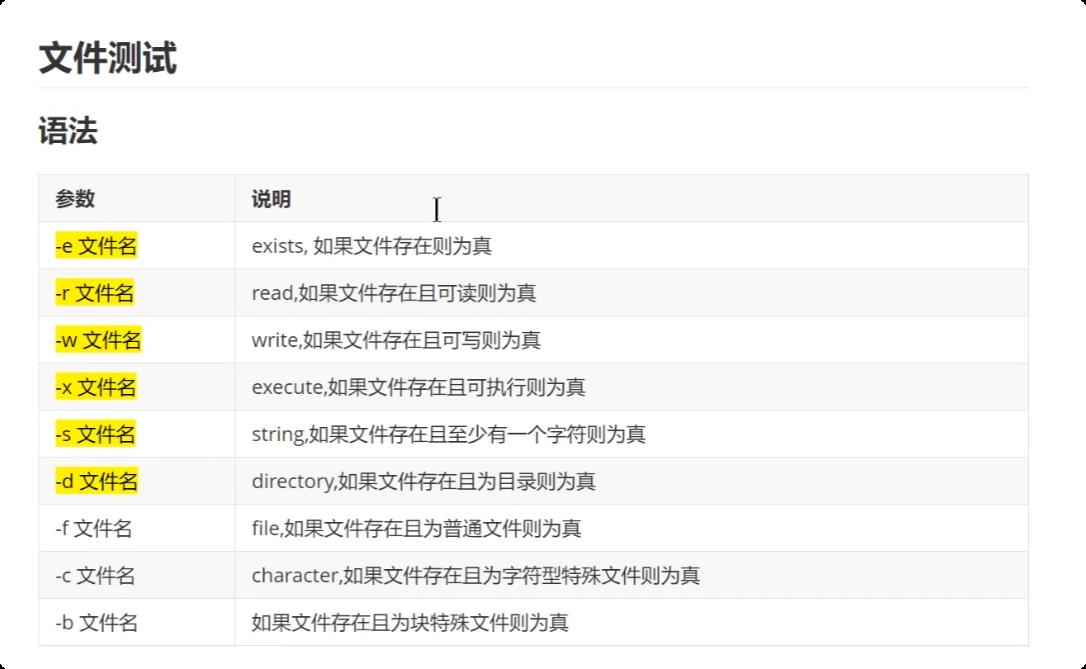Click the execute description text
This screenshot has width=1086, height=669.
(418, 387)
